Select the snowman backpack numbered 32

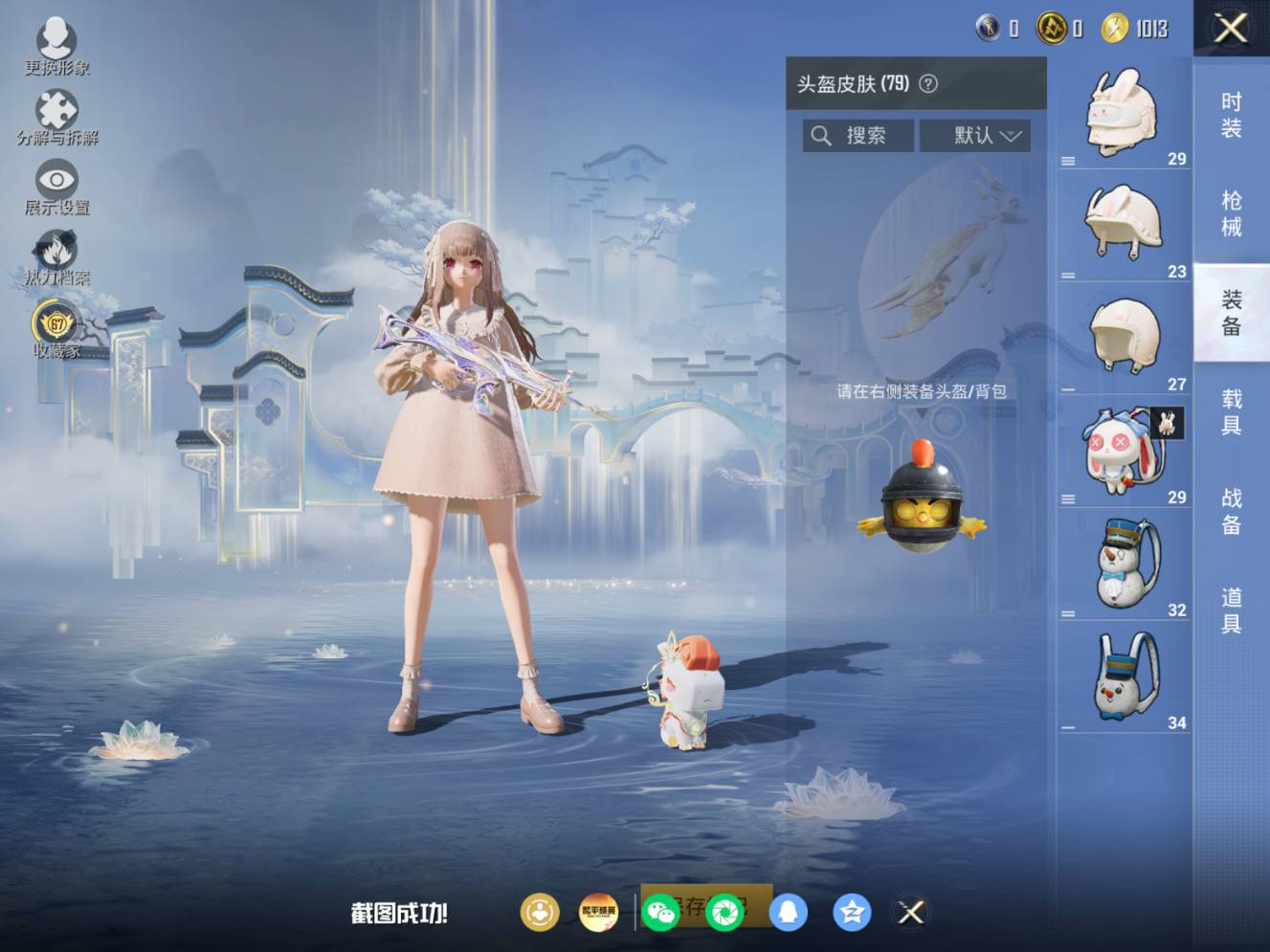click(x=1125, y=565)
